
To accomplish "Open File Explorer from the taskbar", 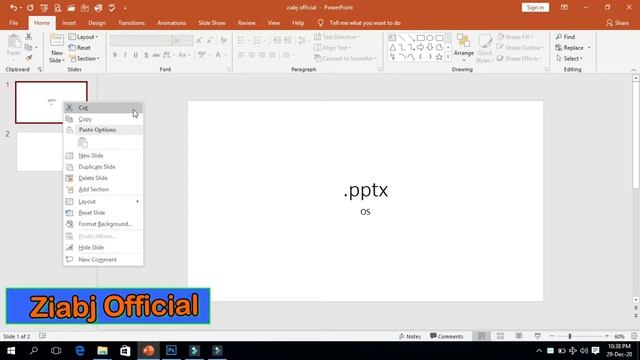I will (x=102, y=351).
